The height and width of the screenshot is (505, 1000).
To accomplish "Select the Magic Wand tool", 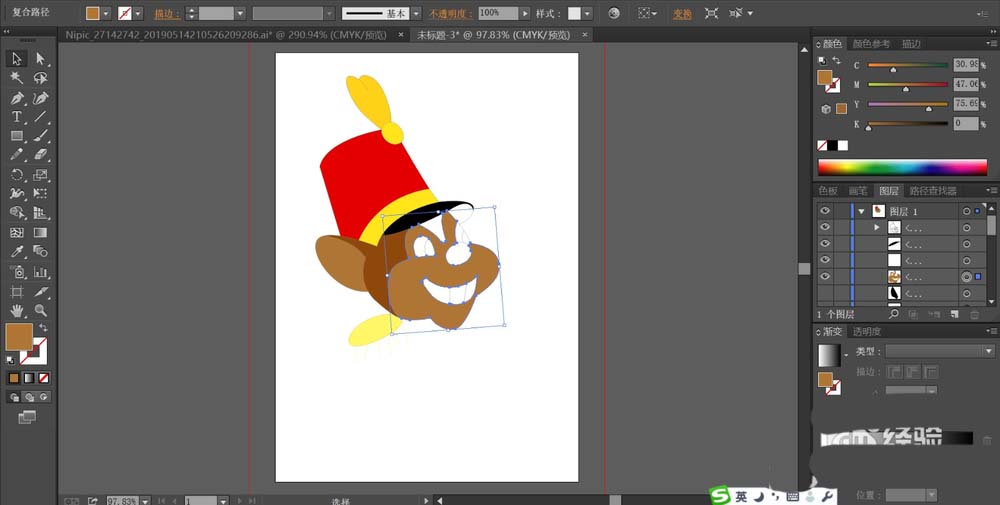I will point(17,78).
